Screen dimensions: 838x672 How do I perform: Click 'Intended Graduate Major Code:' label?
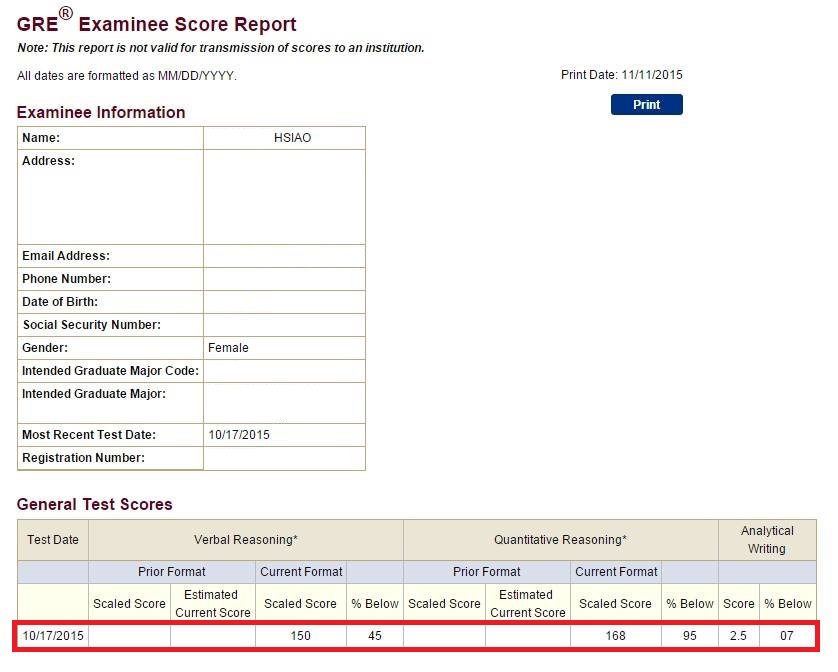[x=110, y=370]
